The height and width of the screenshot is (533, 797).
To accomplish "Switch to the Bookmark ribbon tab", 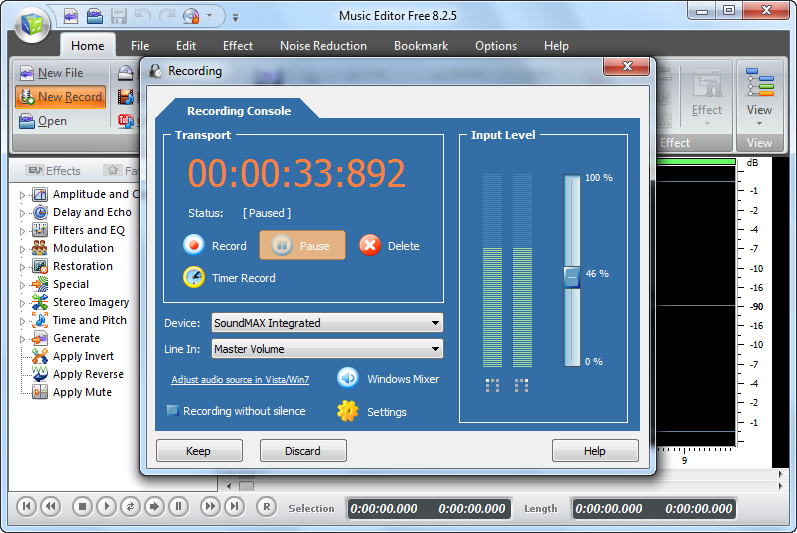I will tap(421, 46).
